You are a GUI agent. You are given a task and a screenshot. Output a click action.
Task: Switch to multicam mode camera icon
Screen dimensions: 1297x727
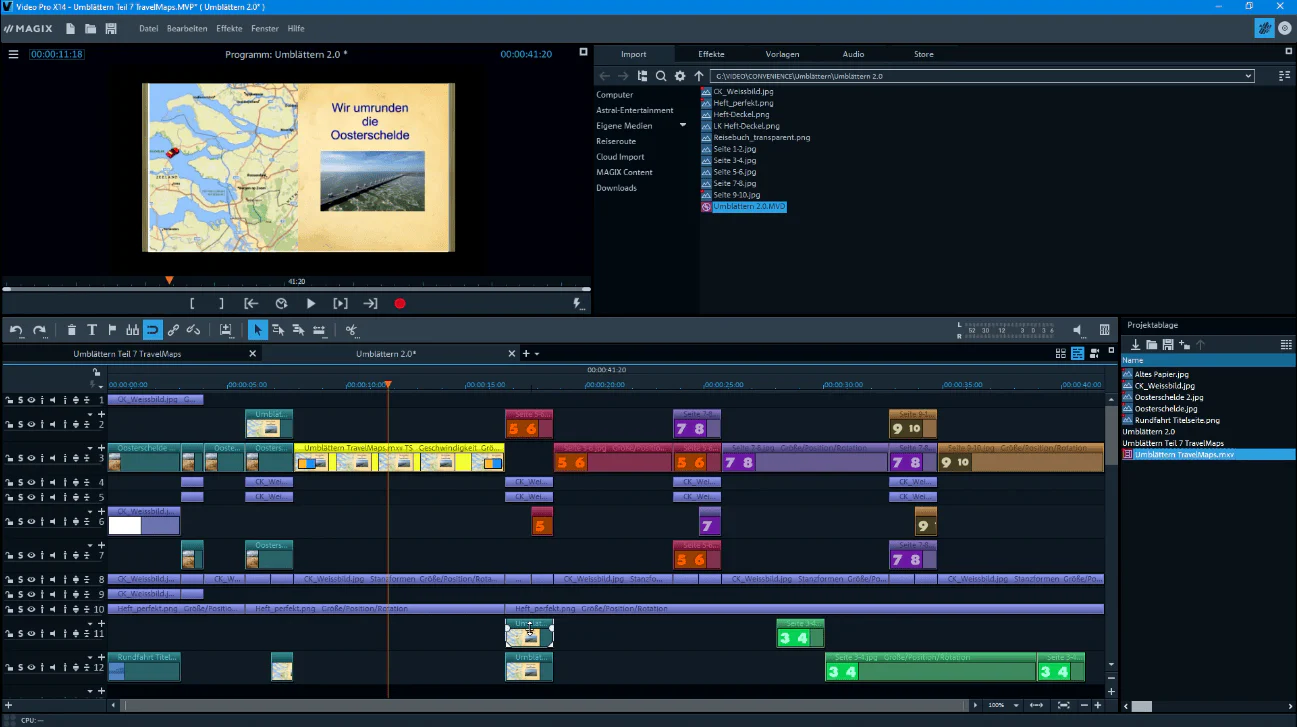pyautogui.click(x=1096, y=354)
